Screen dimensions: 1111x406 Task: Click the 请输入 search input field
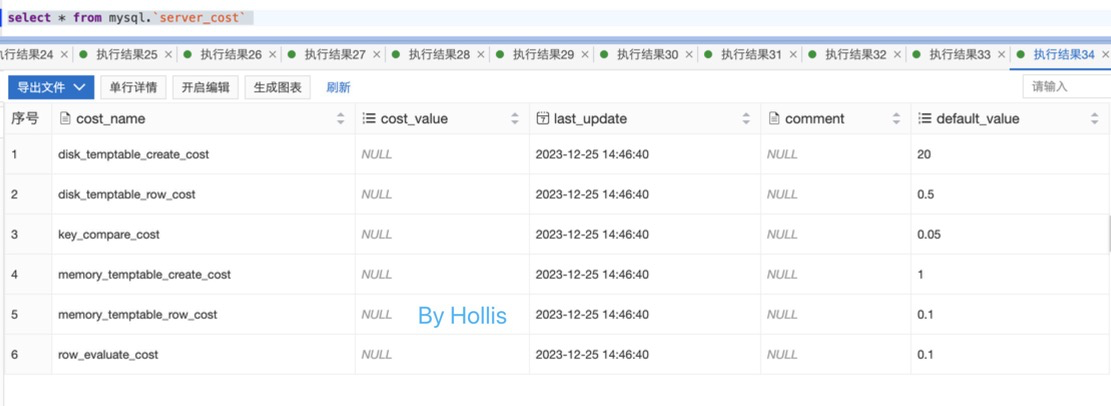[x=1066, y=87]
